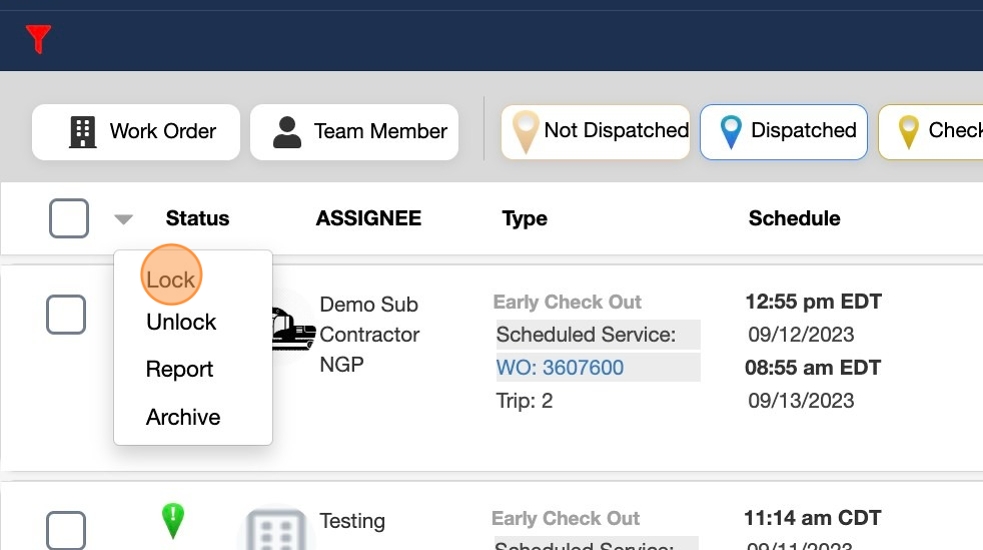Screen dimensions: 983x550
Task: Check the Demo Sub Contractor row checkbox
Action: 66,315
